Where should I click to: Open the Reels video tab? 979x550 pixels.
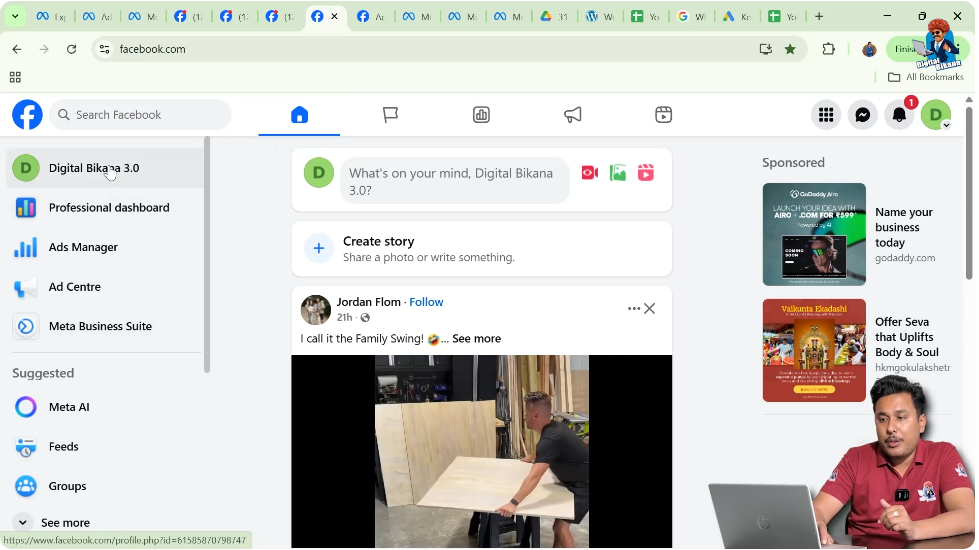tap(664, 115)
